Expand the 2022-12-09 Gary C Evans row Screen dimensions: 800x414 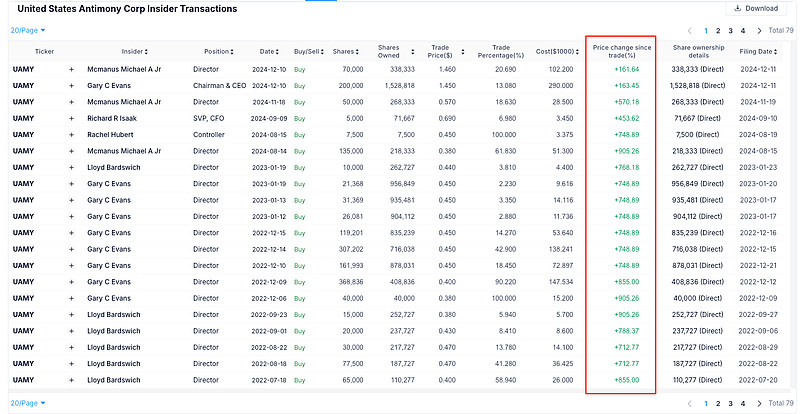(x=71, y=282)
